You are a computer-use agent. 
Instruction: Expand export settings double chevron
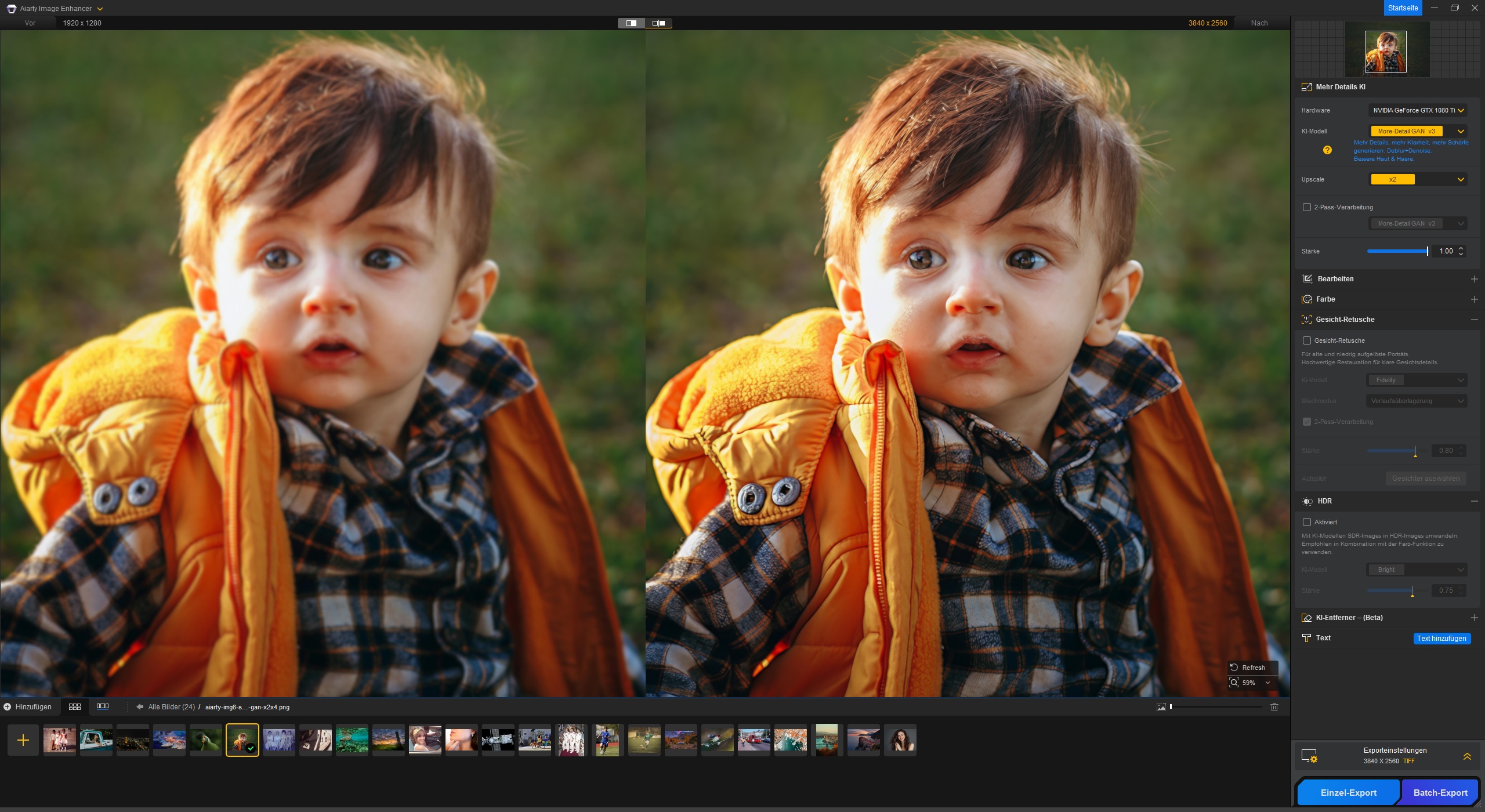[x=1467, y=756]
